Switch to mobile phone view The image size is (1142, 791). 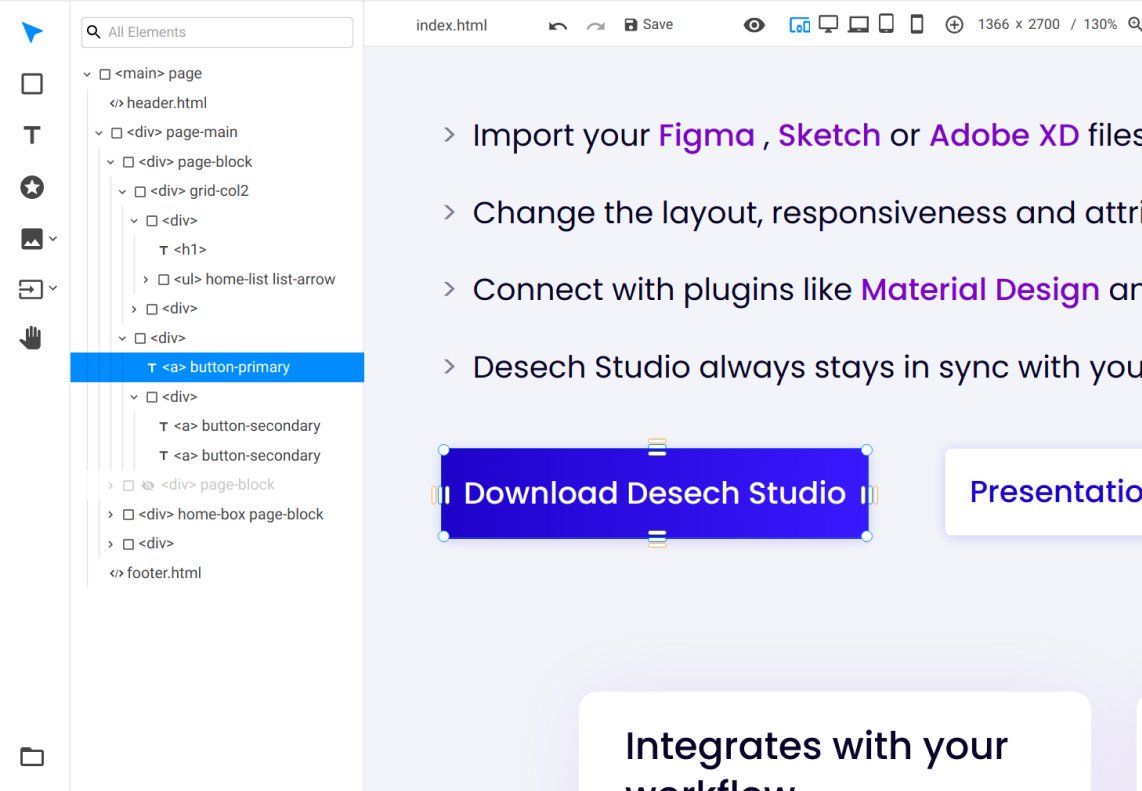pyautogui.click(x=917, y=24)
